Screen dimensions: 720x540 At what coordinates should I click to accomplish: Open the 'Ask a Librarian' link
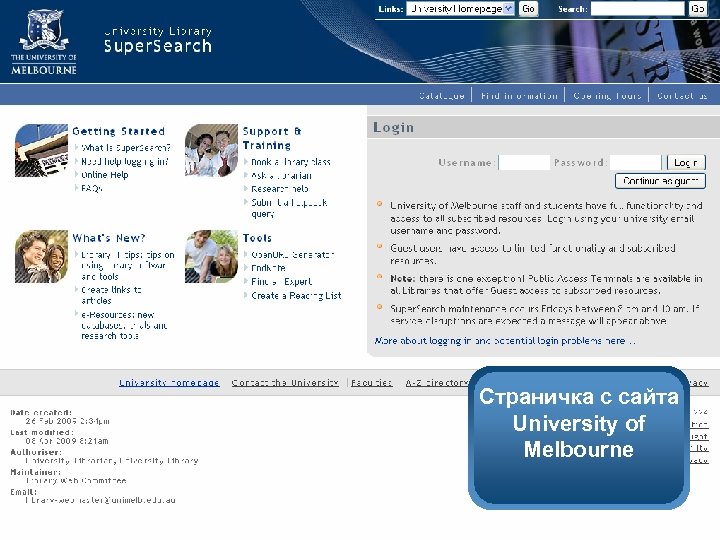(x=281, y=175)
